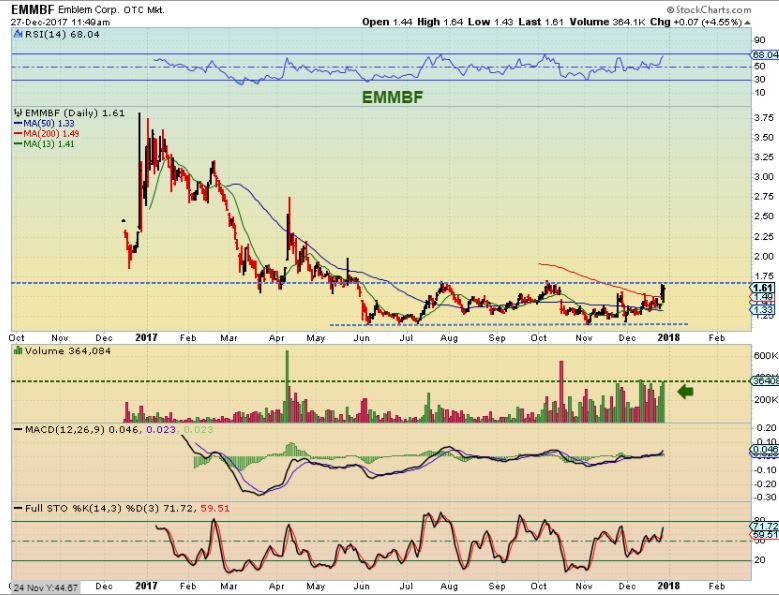
Task: Click the 3.75 price axis label
Action: tap(764, 118)
